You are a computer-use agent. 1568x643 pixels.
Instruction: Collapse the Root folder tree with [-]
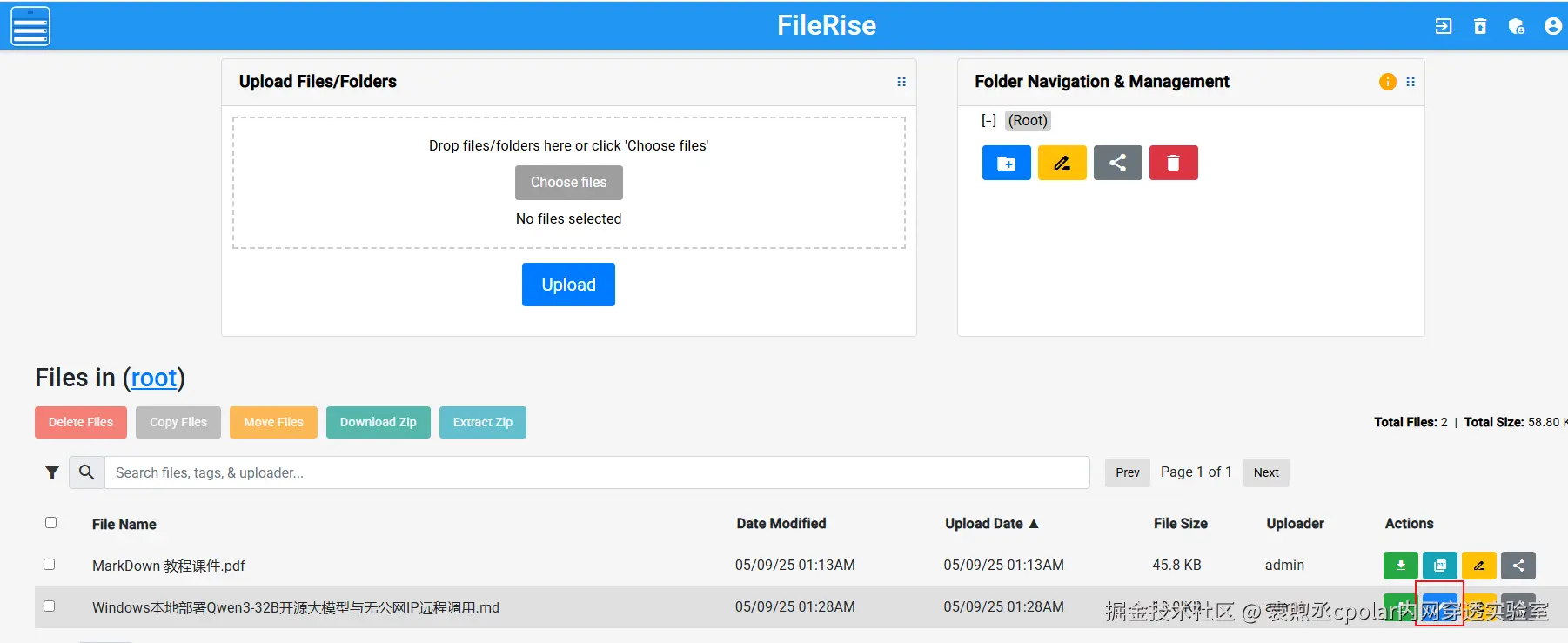988,121
